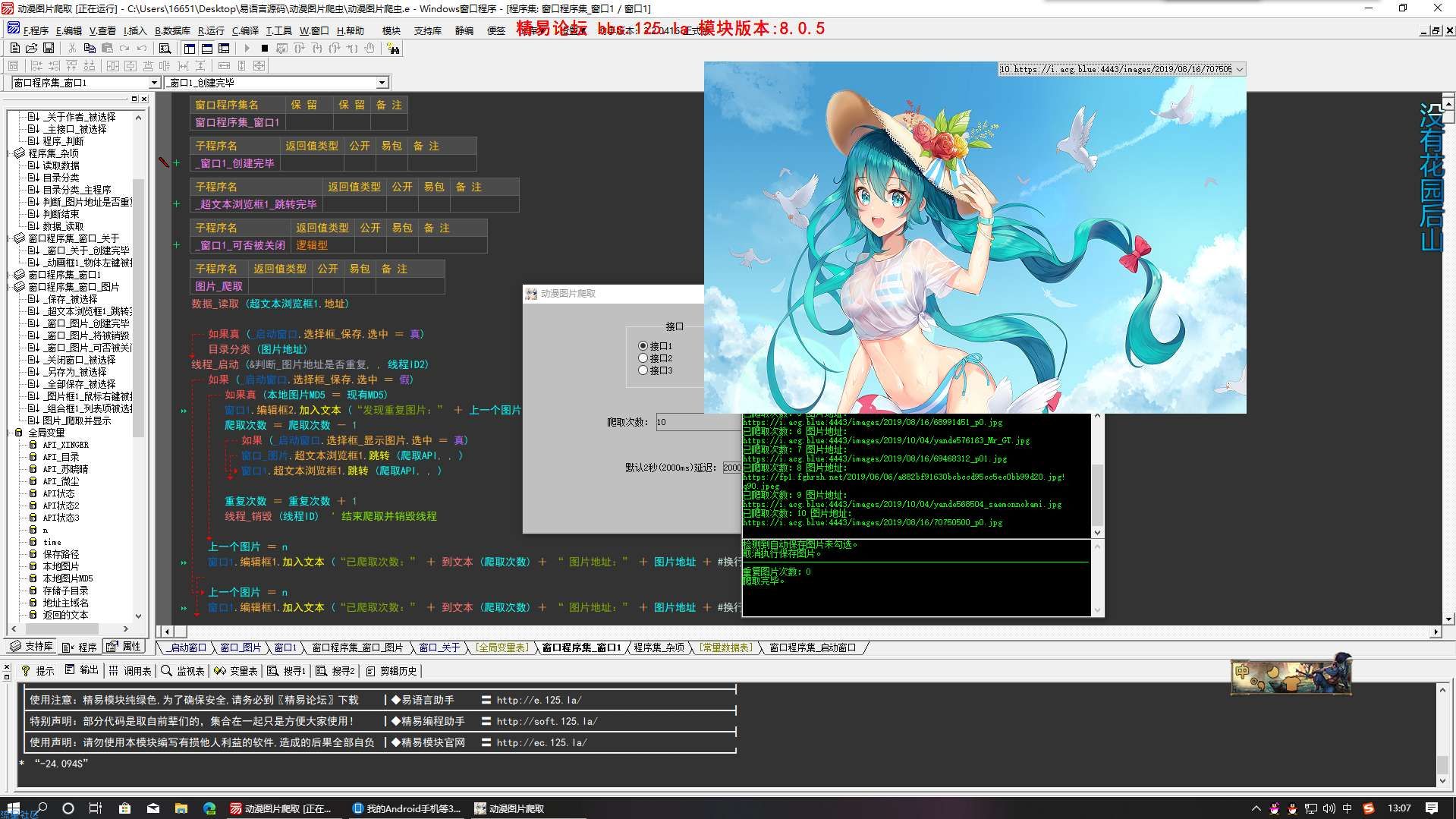Viewport: 1456px width, 819px height.
Task: Click the Paste clipboard toolbar icon
Action: (107, 48)
